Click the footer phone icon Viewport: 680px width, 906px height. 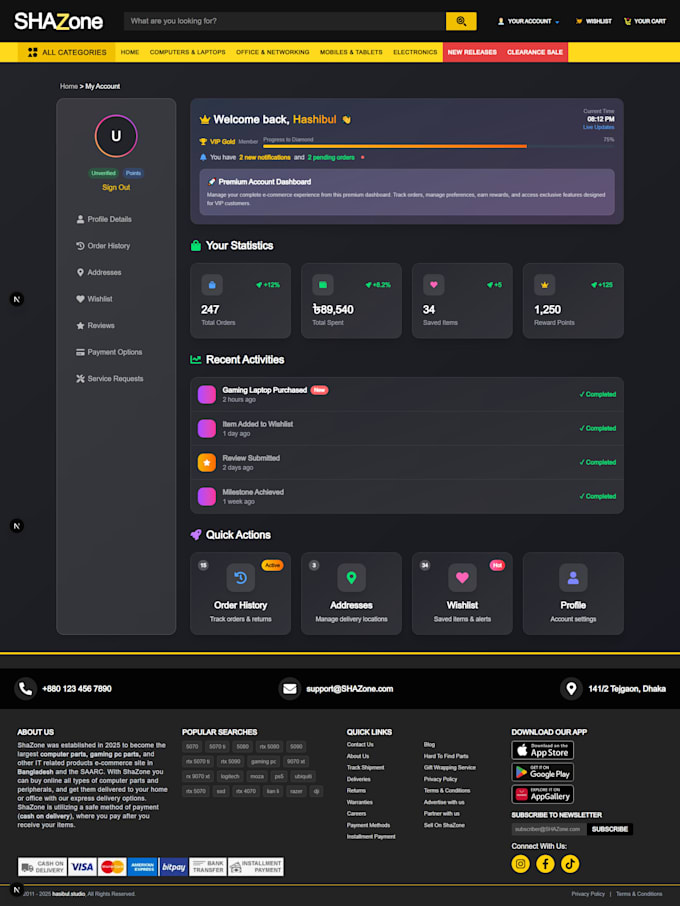point(25,689)
